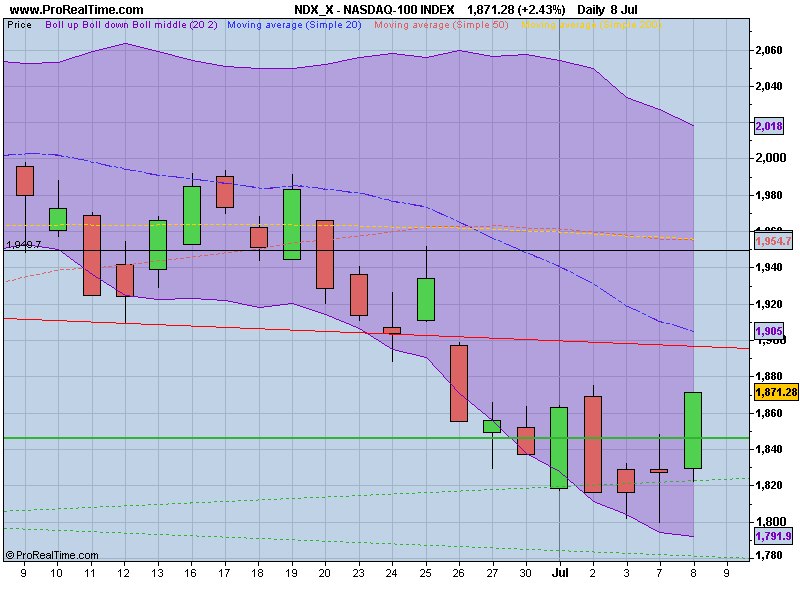The width and height of the screenshot is (800, 600).
Task: Select the green candlestick for date 16
Action: pos(192,215)
